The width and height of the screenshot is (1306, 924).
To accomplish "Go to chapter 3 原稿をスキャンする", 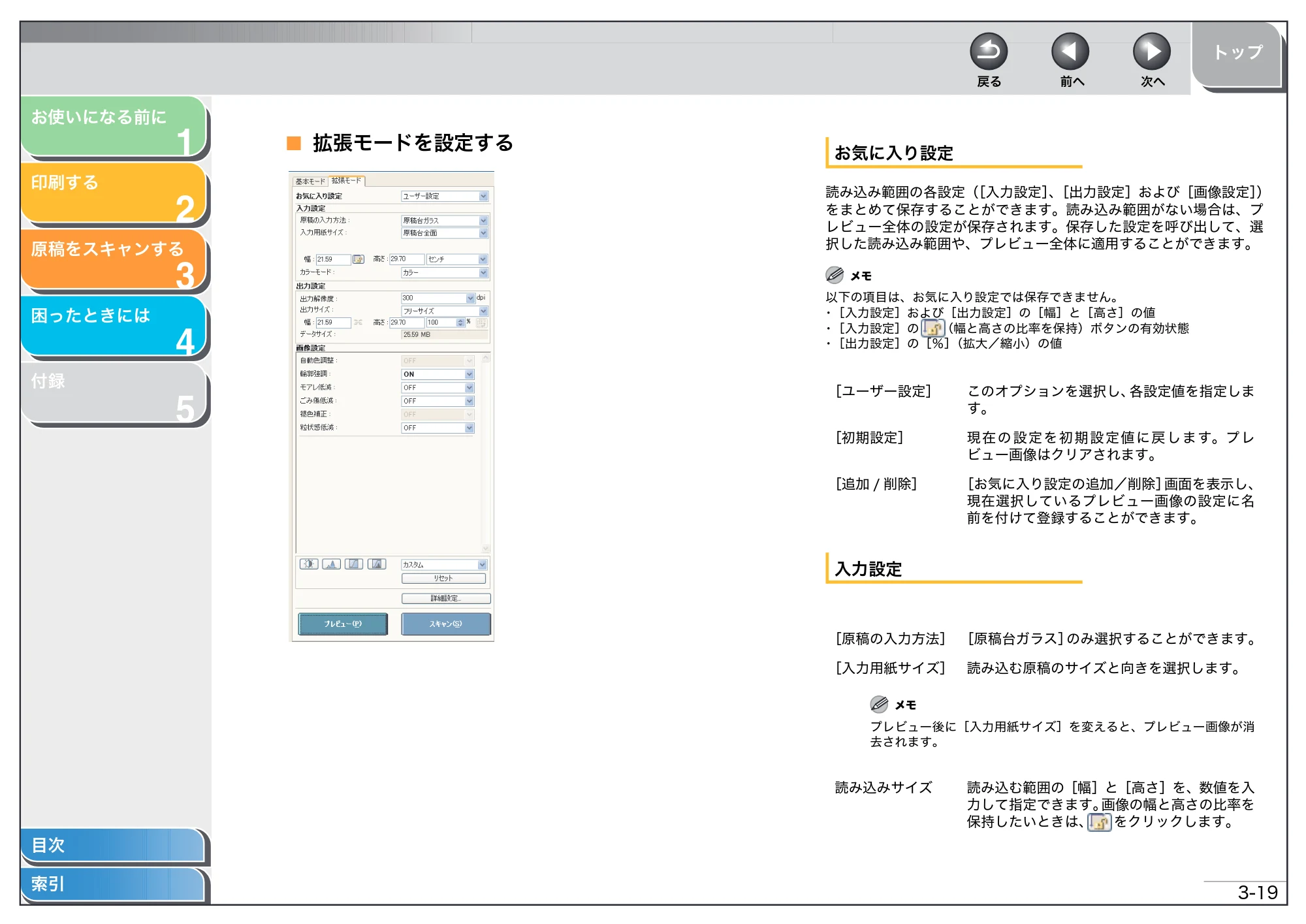I will click(x=113, y=259).
